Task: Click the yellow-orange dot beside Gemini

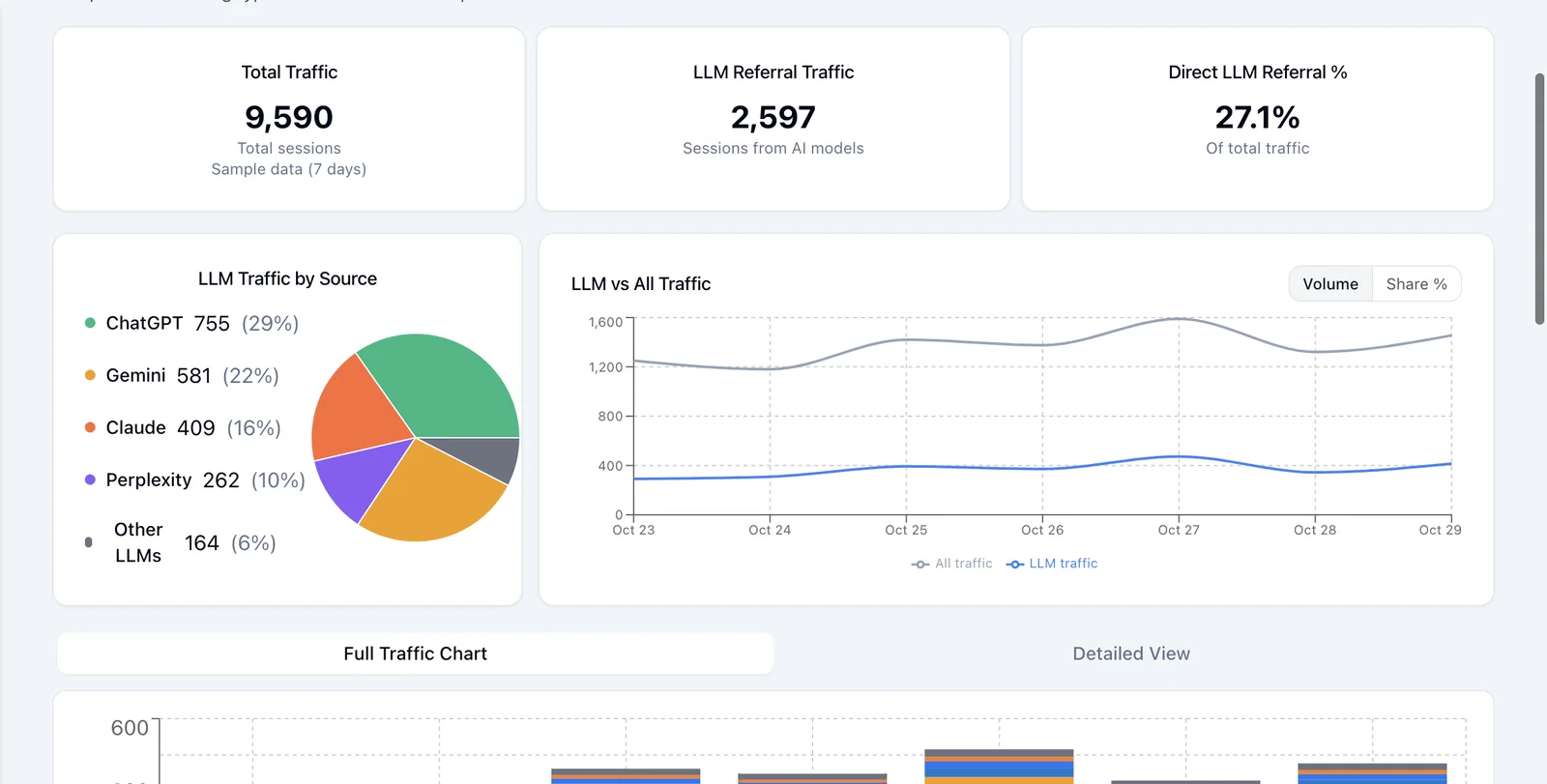Action: tap(90, 375)
